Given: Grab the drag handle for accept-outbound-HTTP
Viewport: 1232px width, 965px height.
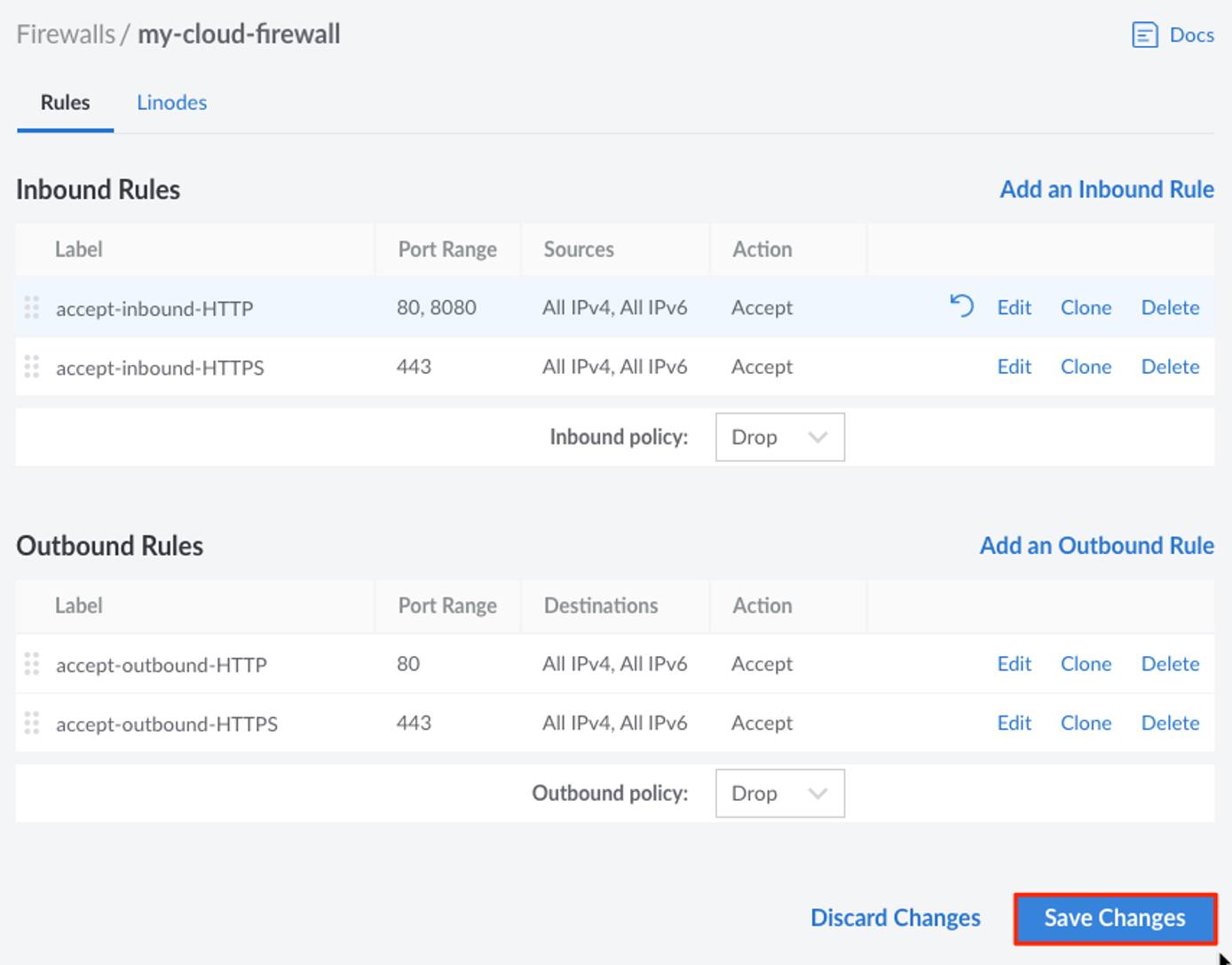Looking at the screenshot, I should click(x=31, y=664).
